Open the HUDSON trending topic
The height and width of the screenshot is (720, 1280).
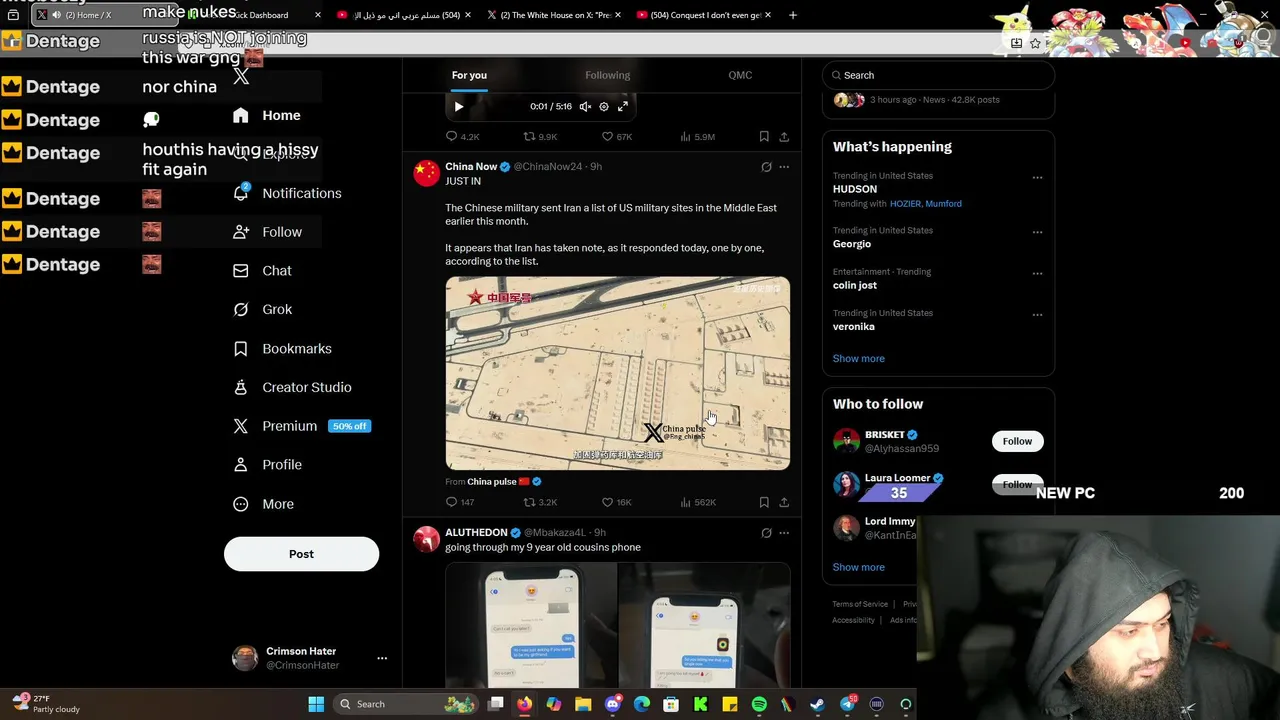pyautogui.click(x=855, y=189)
